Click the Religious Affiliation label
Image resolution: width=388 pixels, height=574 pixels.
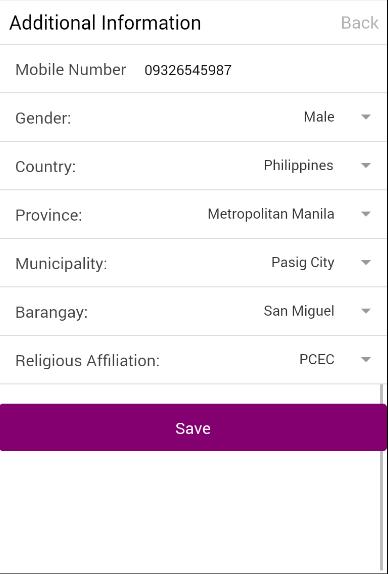(87, 361)
